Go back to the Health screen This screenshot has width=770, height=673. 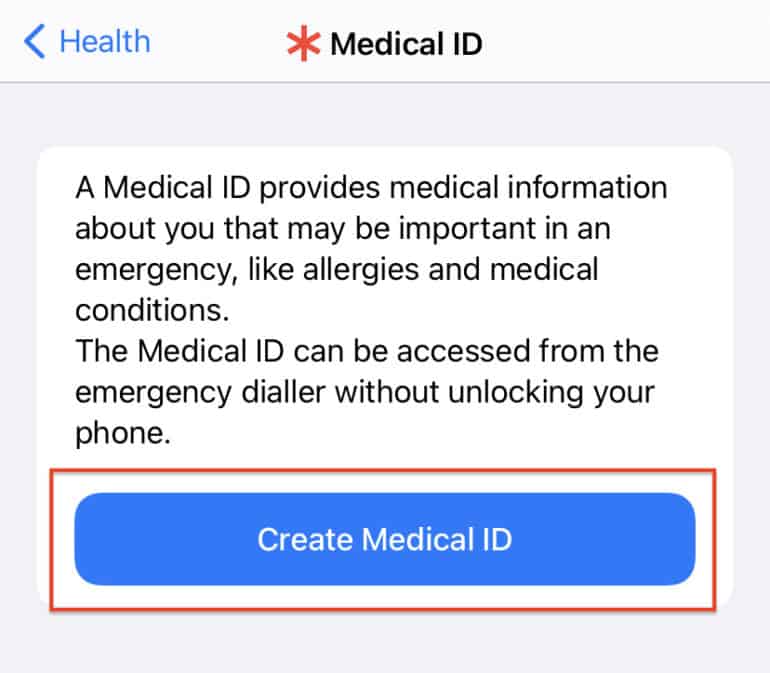coord(87,42)
